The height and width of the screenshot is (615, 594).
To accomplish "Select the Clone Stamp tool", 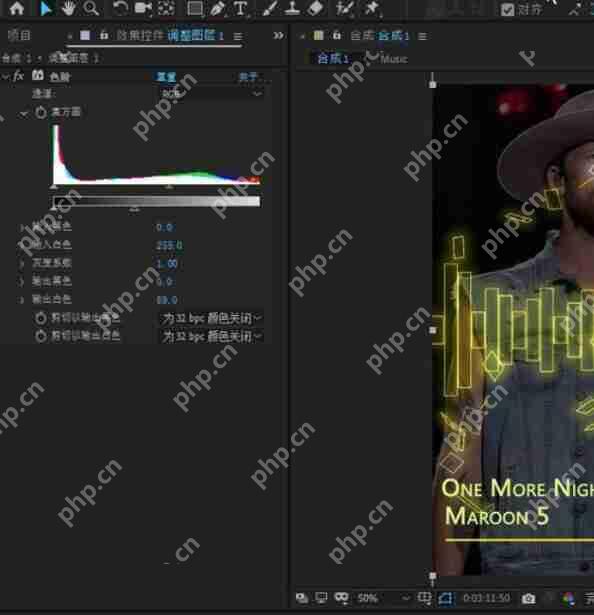I will click(292, 8).
